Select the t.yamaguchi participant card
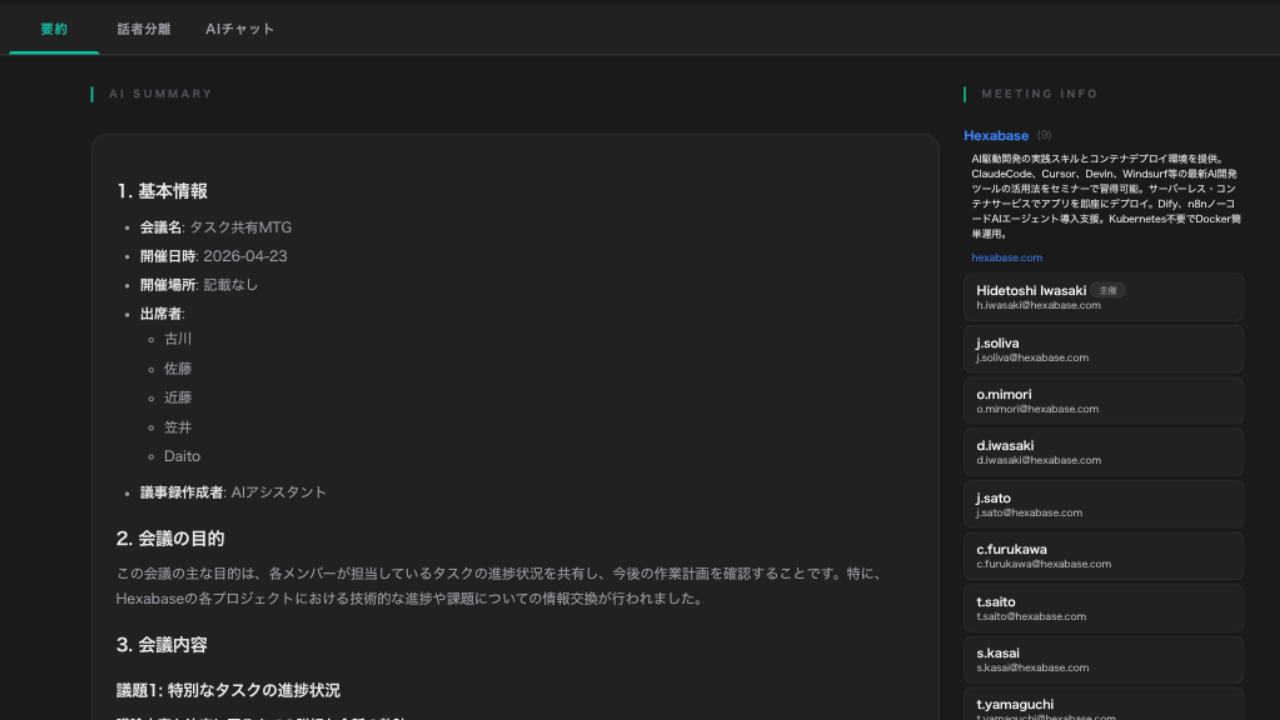Screen dimensions: 1280x720 1103,705
